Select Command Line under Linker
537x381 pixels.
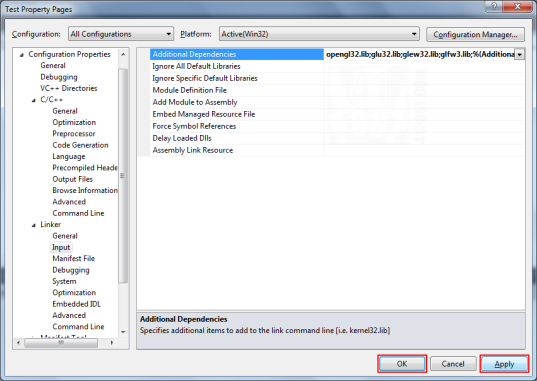click(78, 327)
